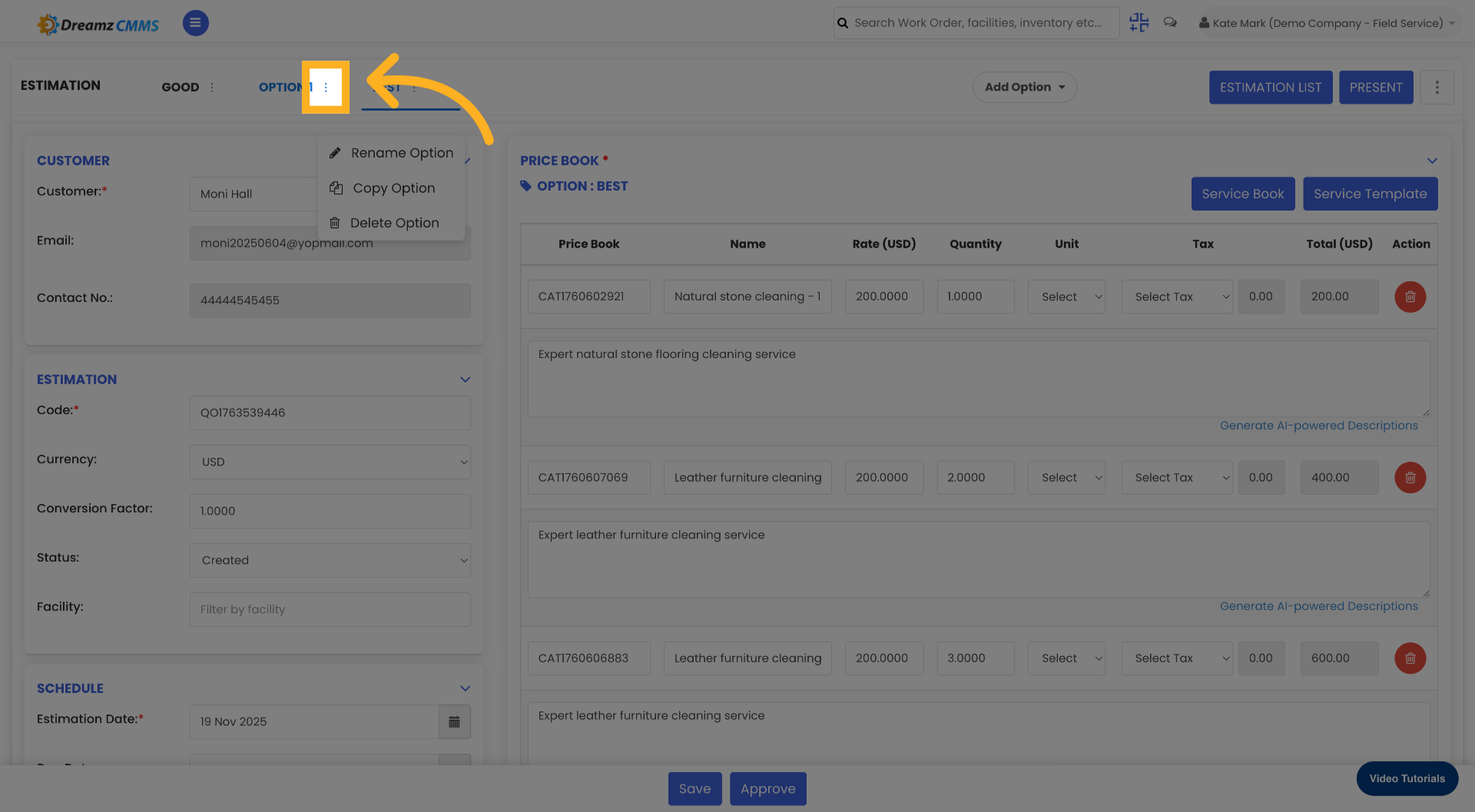
Task: Click the kebab menu beside PRESENT button
Action: click(x=1437, y=87)
